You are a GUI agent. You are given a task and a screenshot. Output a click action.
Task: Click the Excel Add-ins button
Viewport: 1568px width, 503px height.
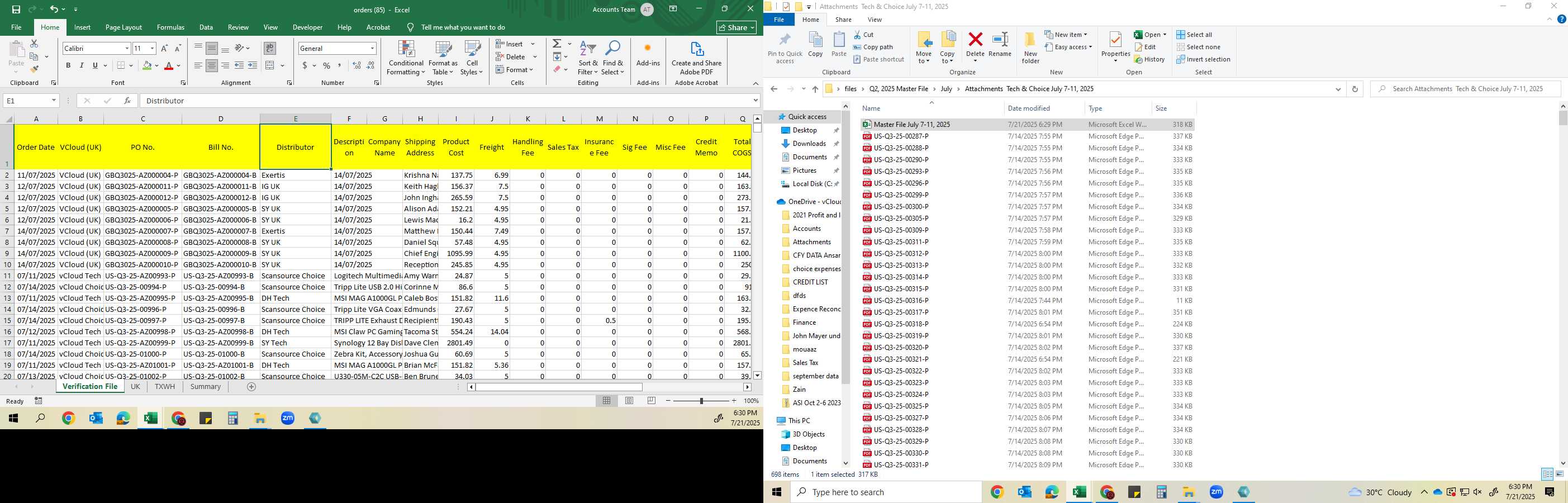tap(648, 54)
